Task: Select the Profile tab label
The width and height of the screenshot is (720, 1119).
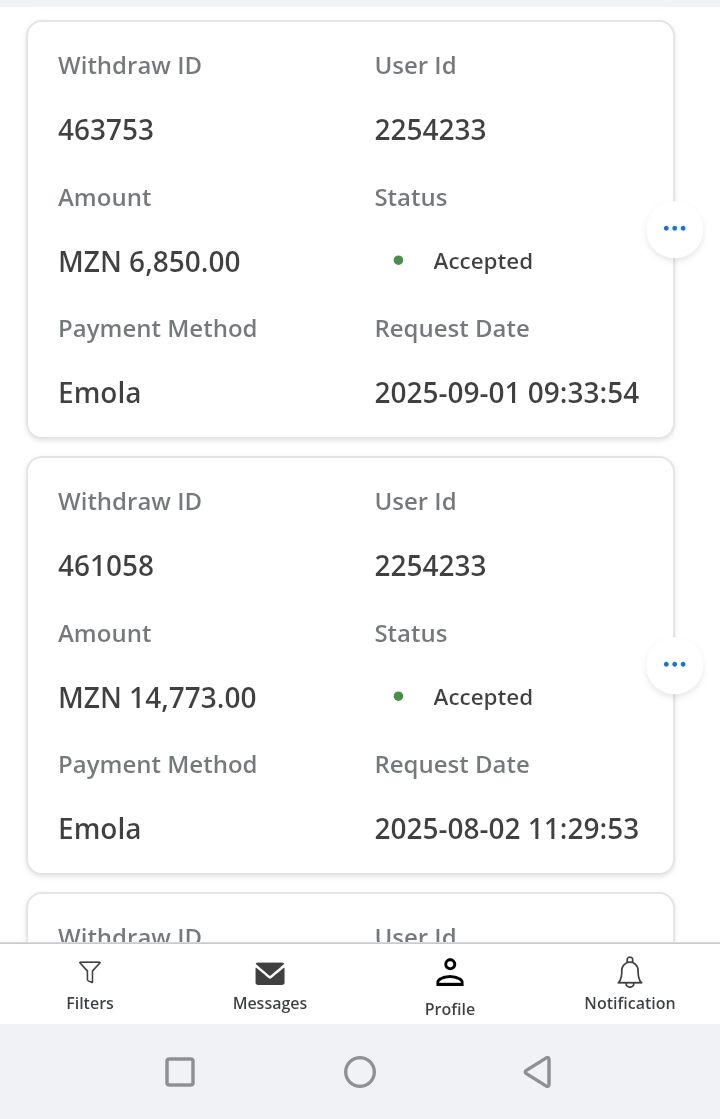Action: point(450,1009)
